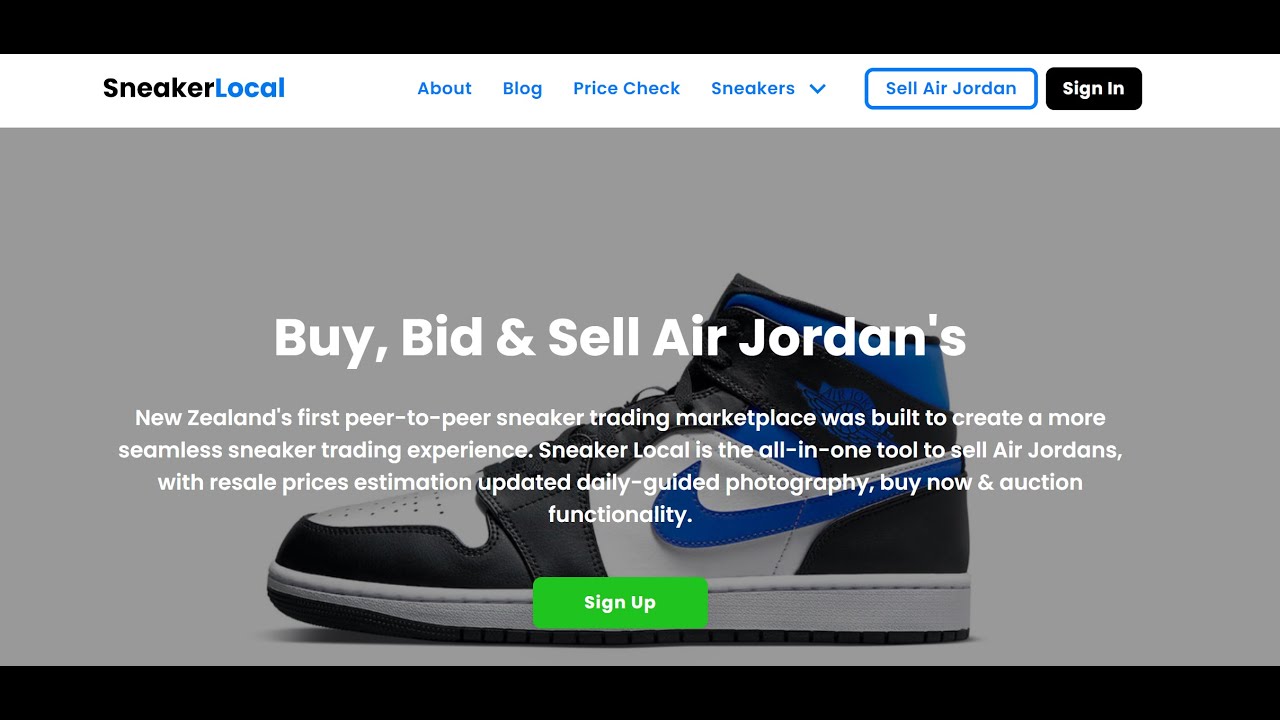Screen dimensions: 1280x720
Task: Click the grey midsole right of Sign Up
Action: [840, 602]
